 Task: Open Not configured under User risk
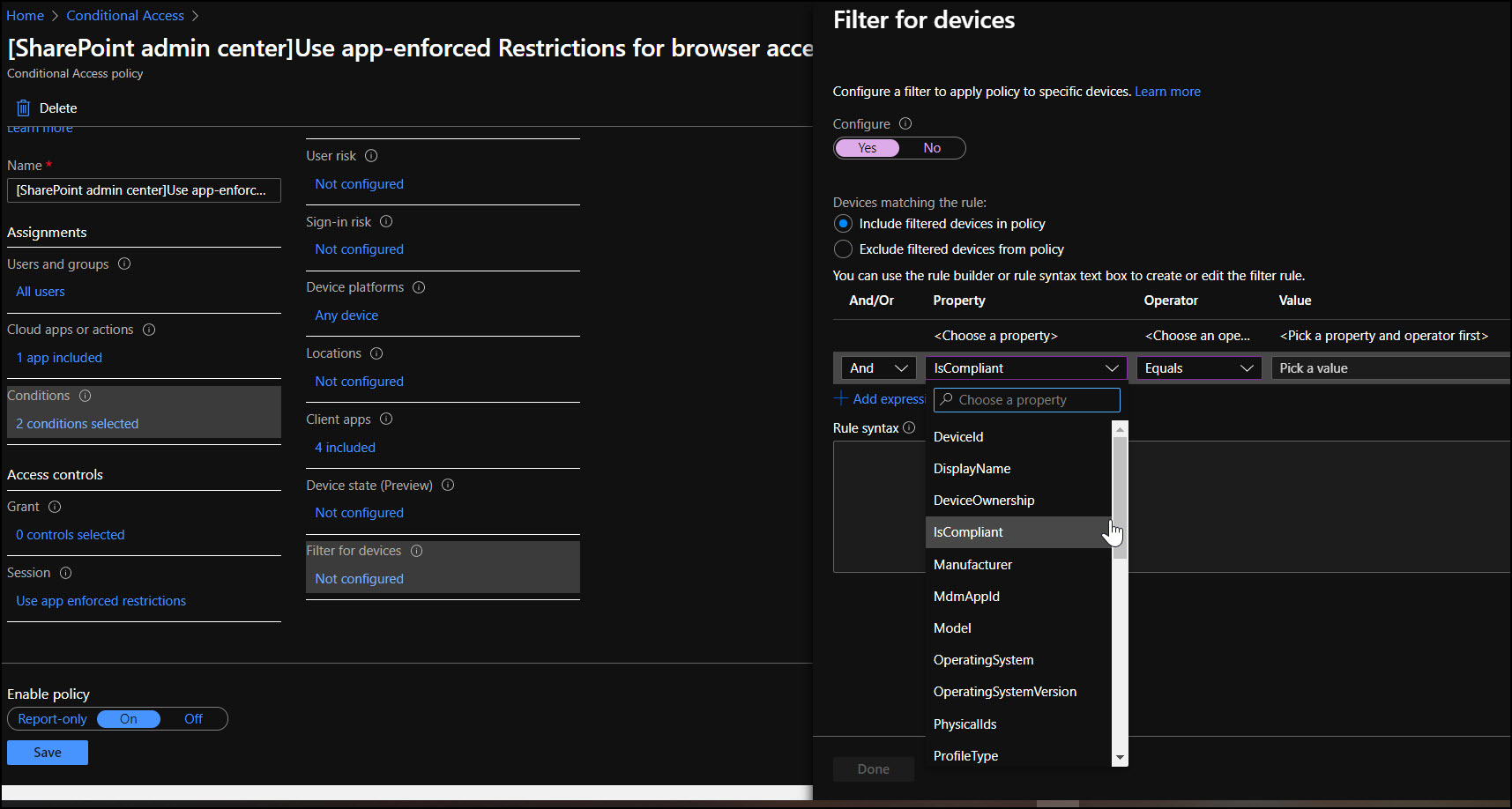[360, 184]
